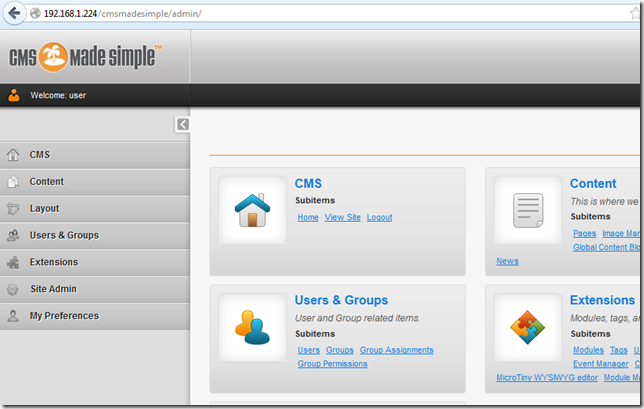Viewport: 644px width, 409px height.
Task: Click the browser address bar URL
Action: [122, 14]
